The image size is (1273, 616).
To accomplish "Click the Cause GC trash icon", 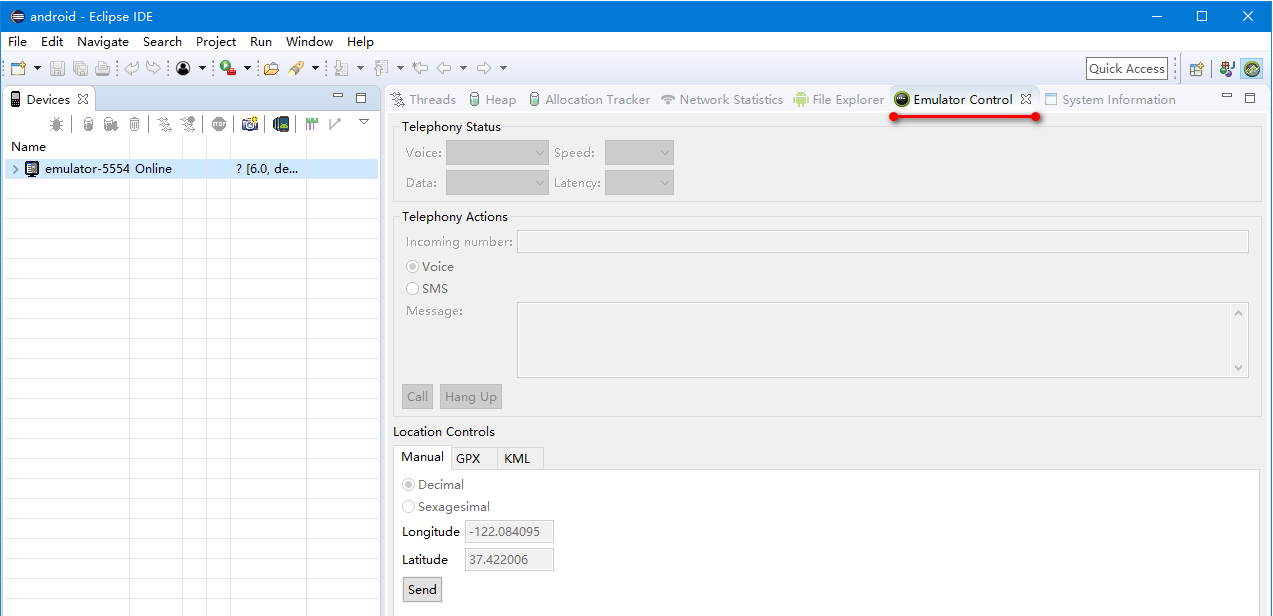I will click(135, 124).
